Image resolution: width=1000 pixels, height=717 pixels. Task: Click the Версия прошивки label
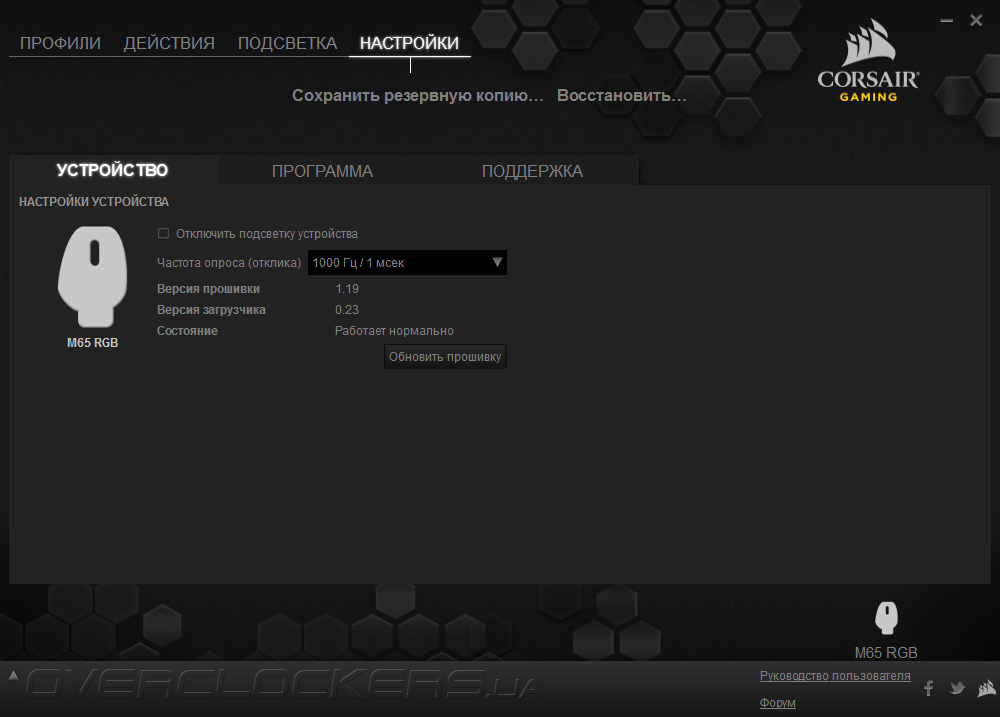point(209,289)
